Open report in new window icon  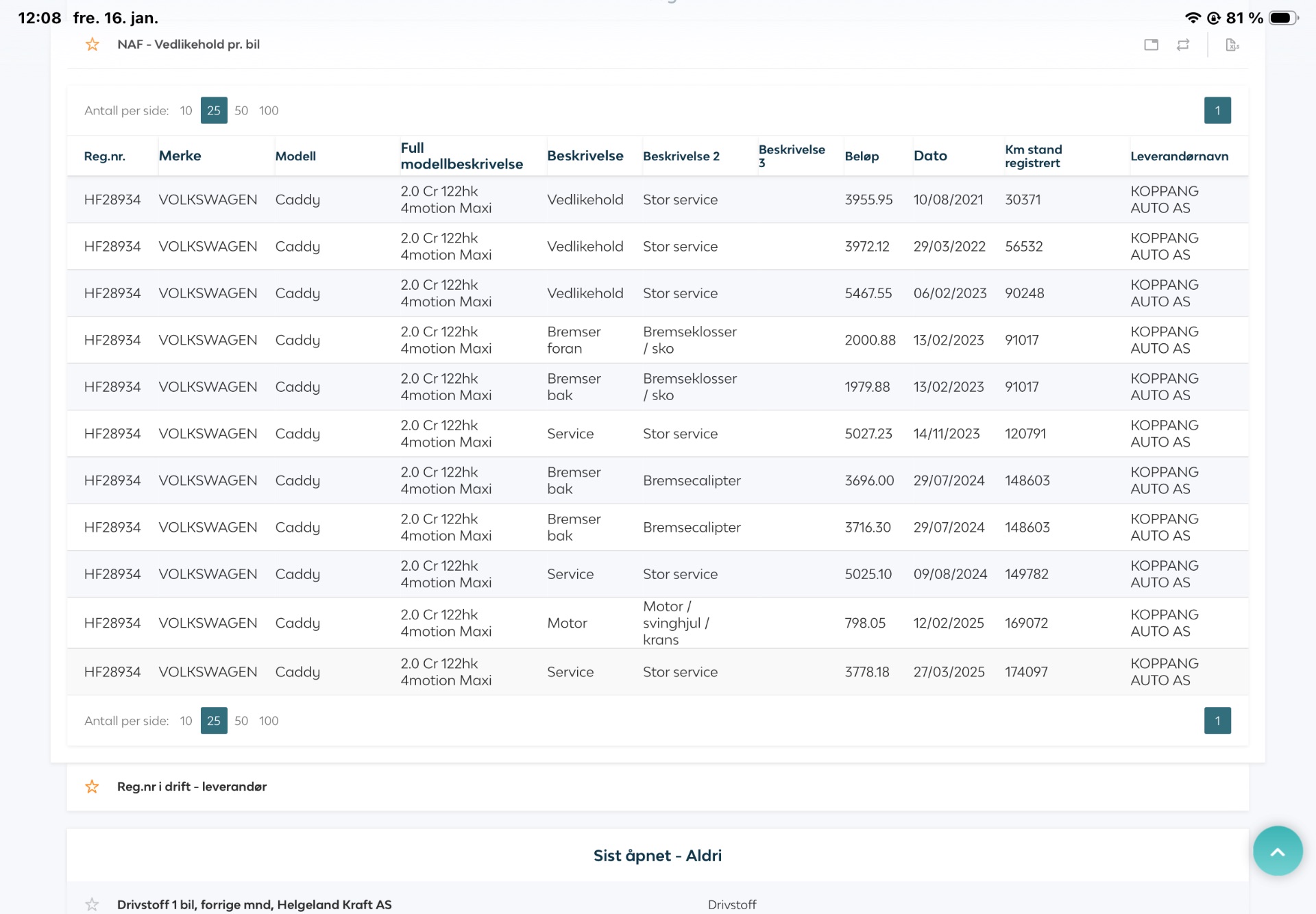click(1151, 45)
